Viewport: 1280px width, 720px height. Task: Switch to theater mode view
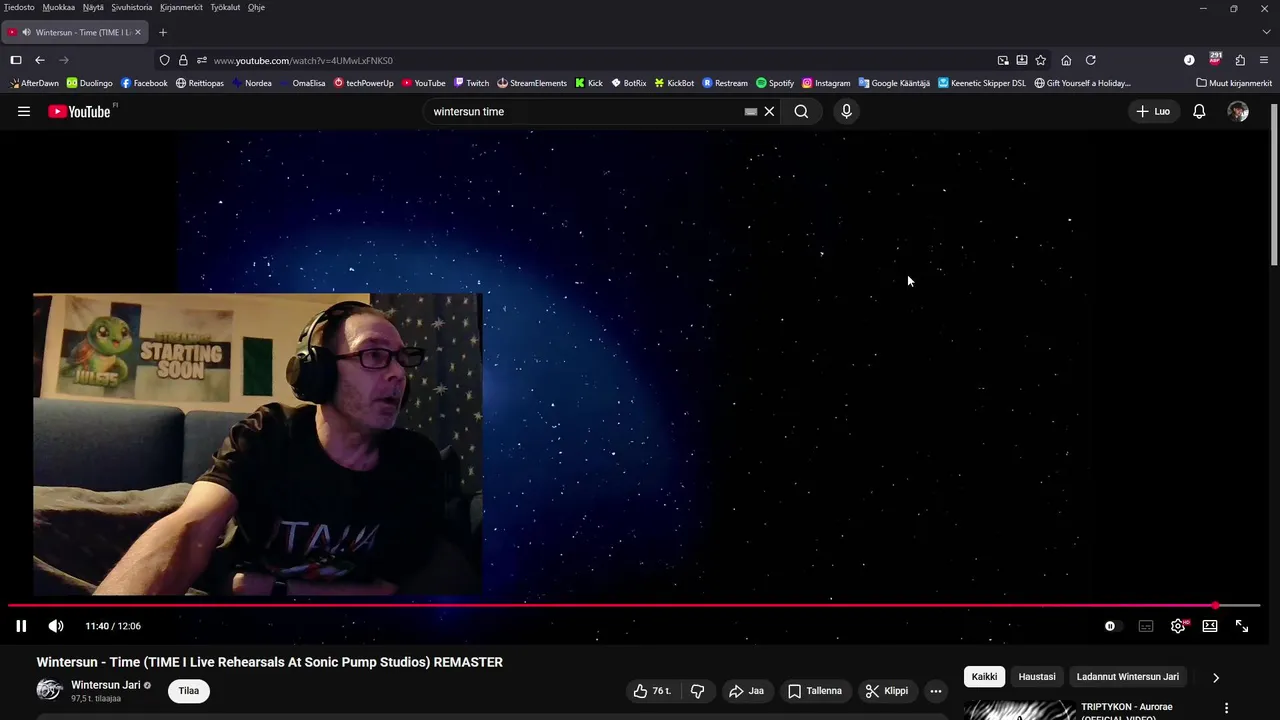point(1210,626)
